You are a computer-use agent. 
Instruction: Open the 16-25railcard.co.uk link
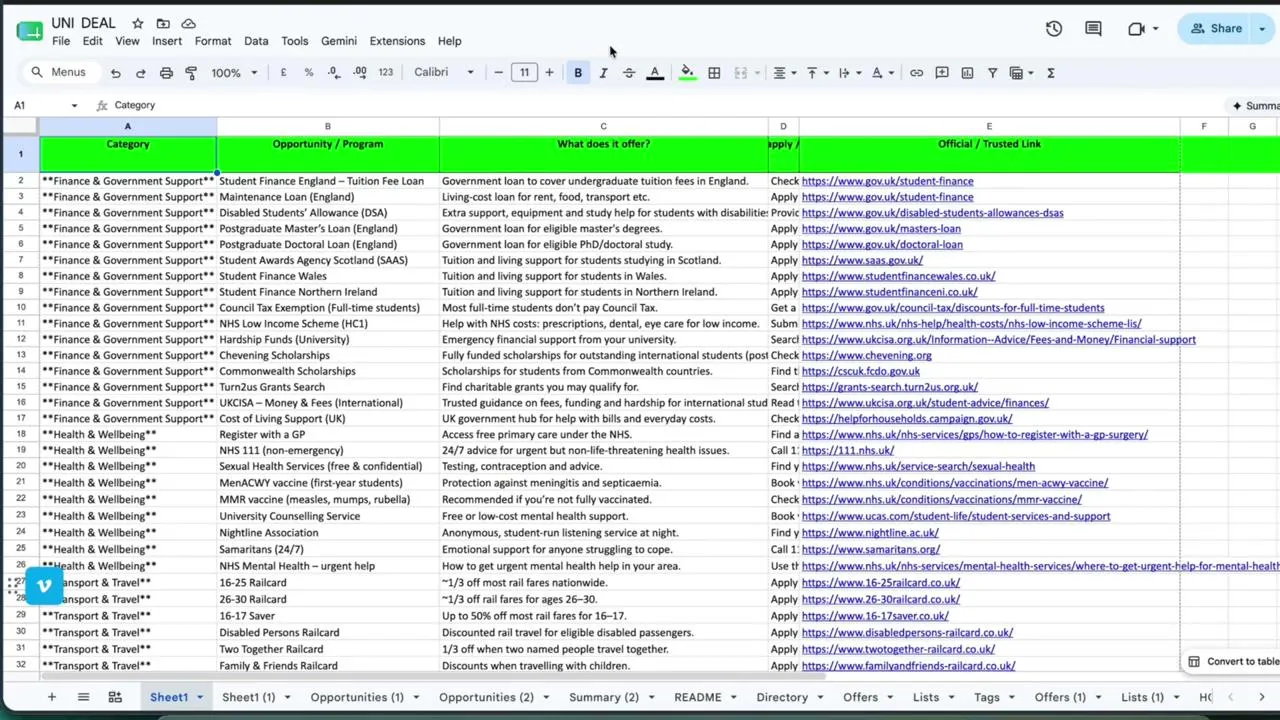point(880,583)
